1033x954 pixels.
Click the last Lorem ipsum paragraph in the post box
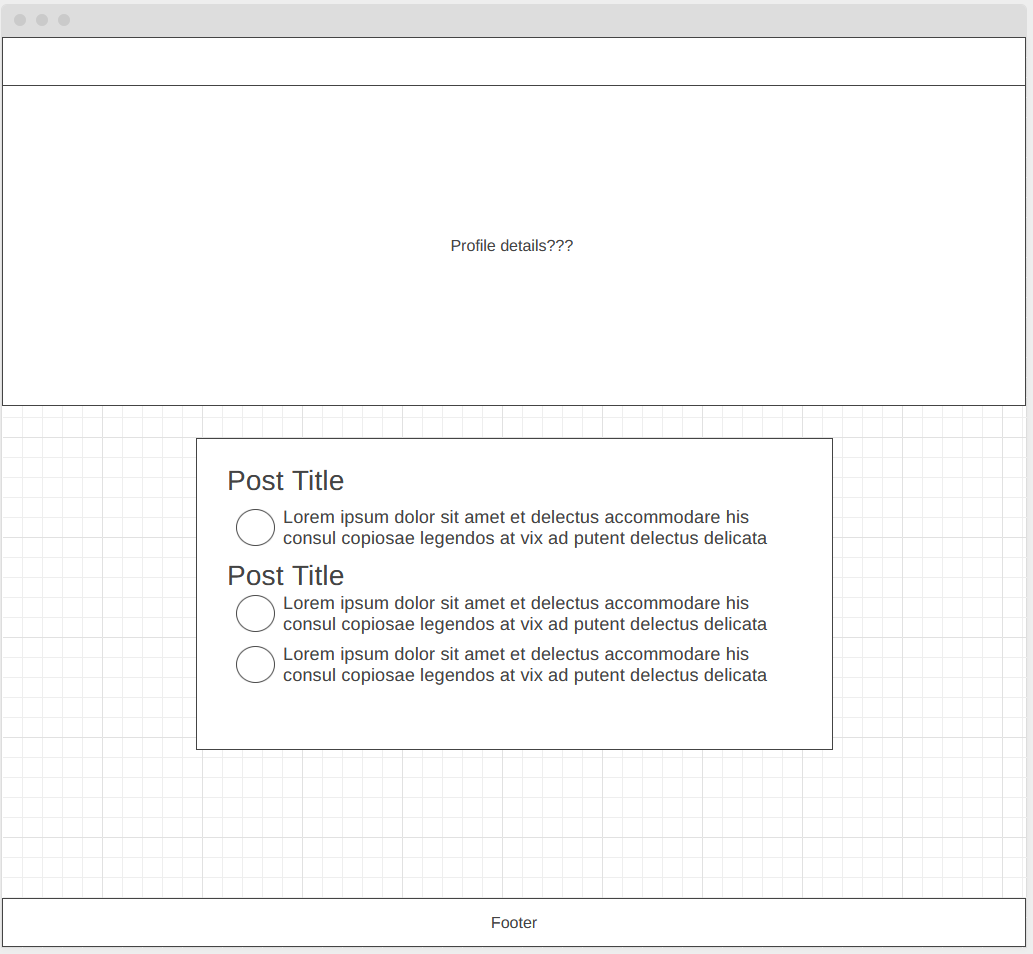[x=525, y=664]
